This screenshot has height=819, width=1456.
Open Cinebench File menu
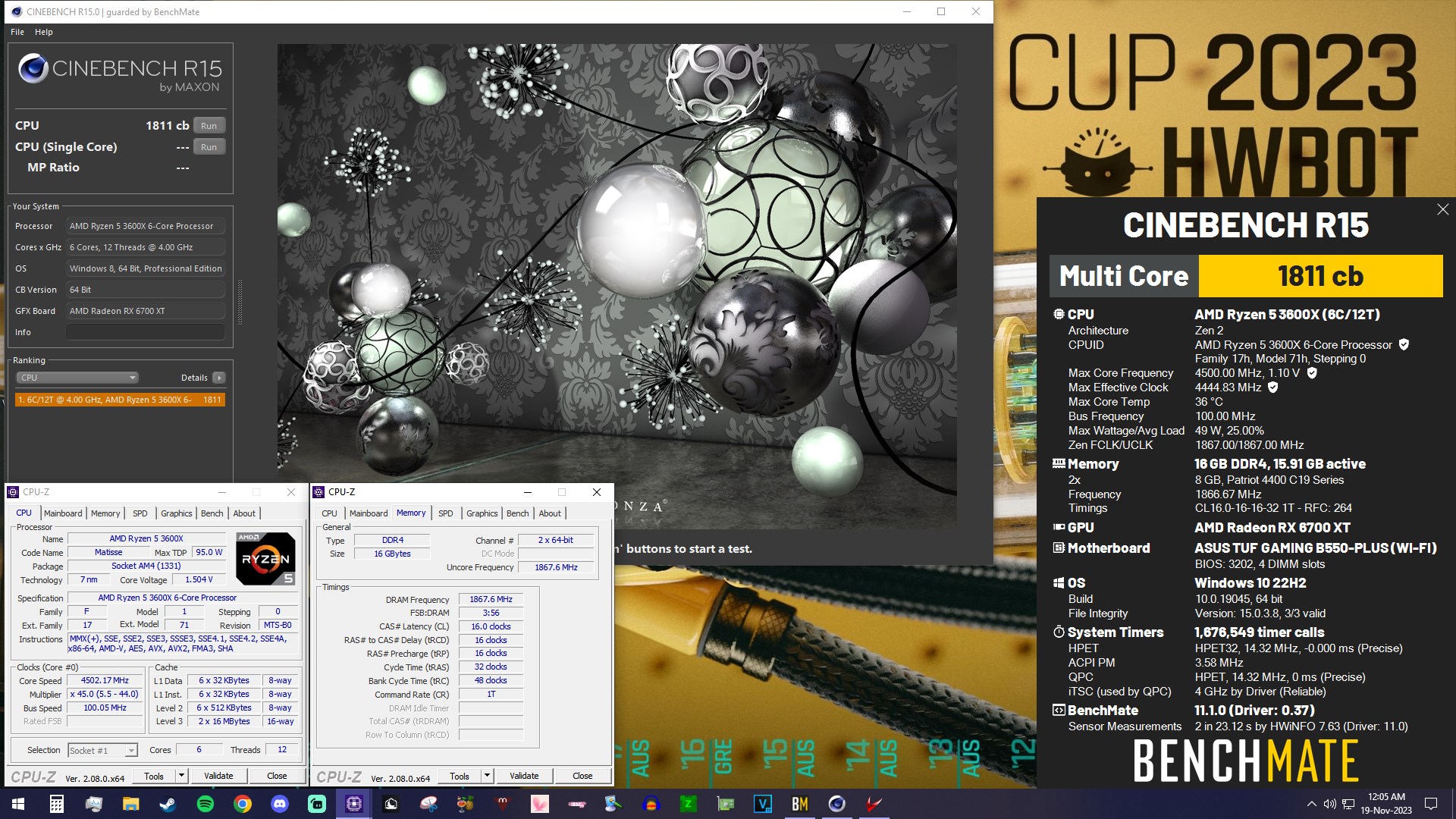coord(17,32)
